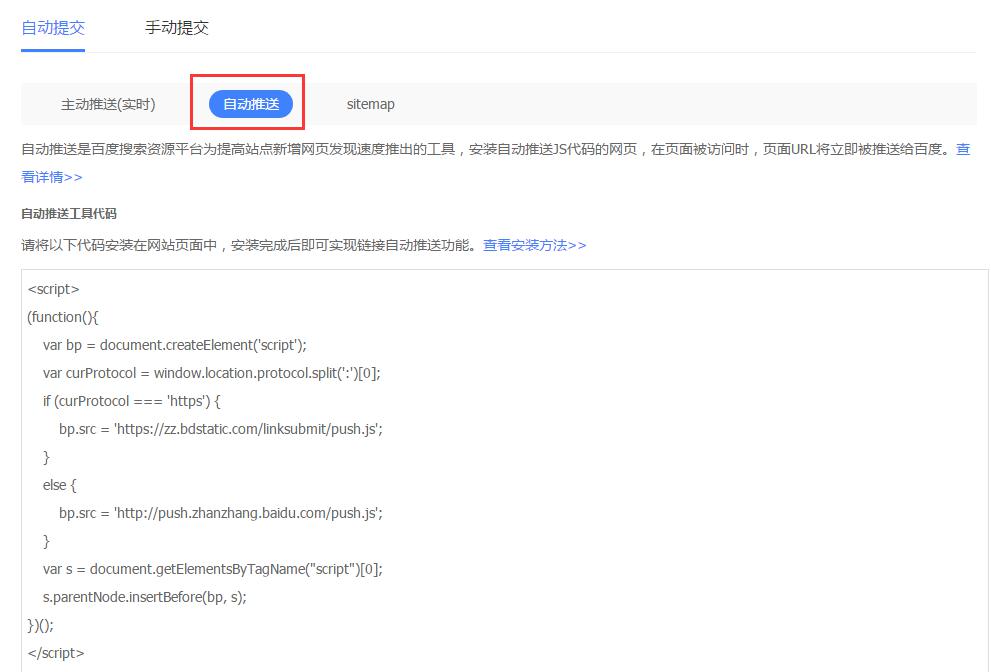Click the 自动推送工具代码 heading
The image size is (991, 672).
[x=69, y=214]
